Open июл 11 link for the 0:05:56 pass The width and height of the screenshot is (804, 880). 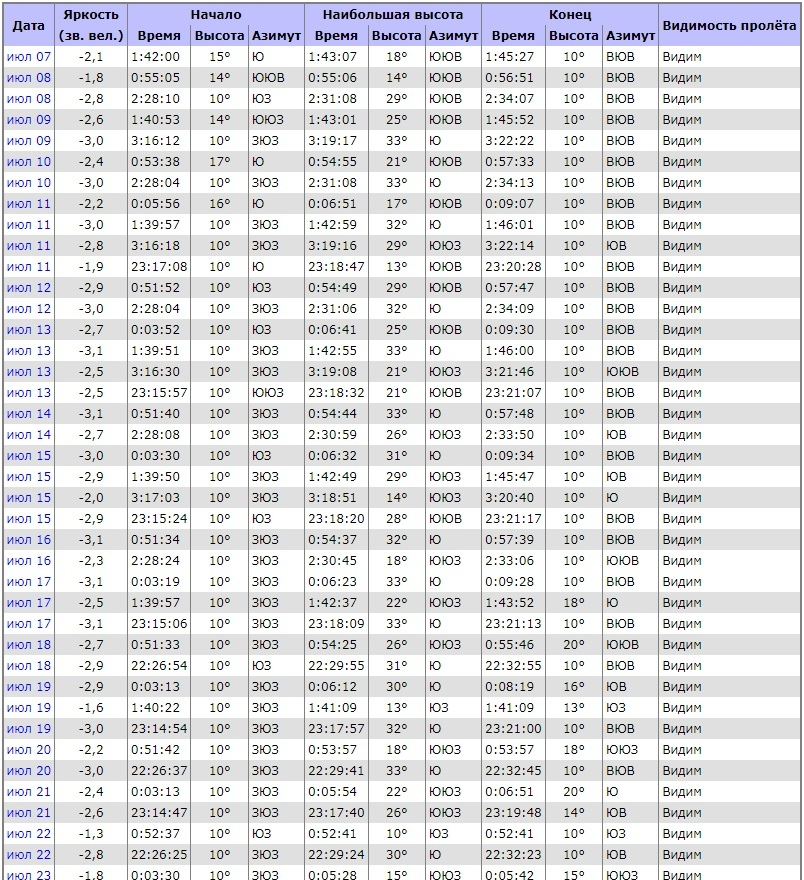point(29,204)
